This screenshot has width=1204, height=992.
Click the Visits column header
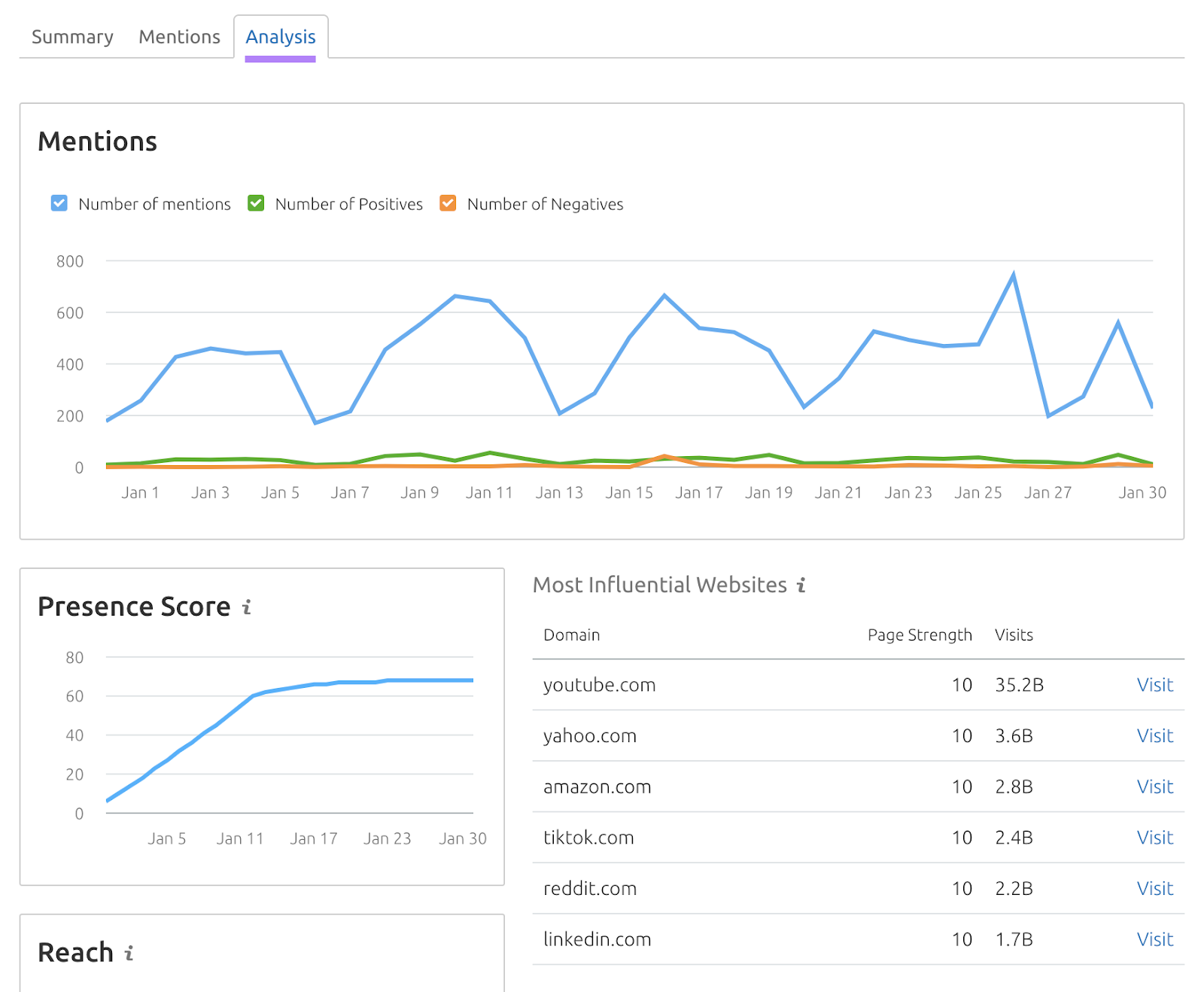pos(1014,634)
